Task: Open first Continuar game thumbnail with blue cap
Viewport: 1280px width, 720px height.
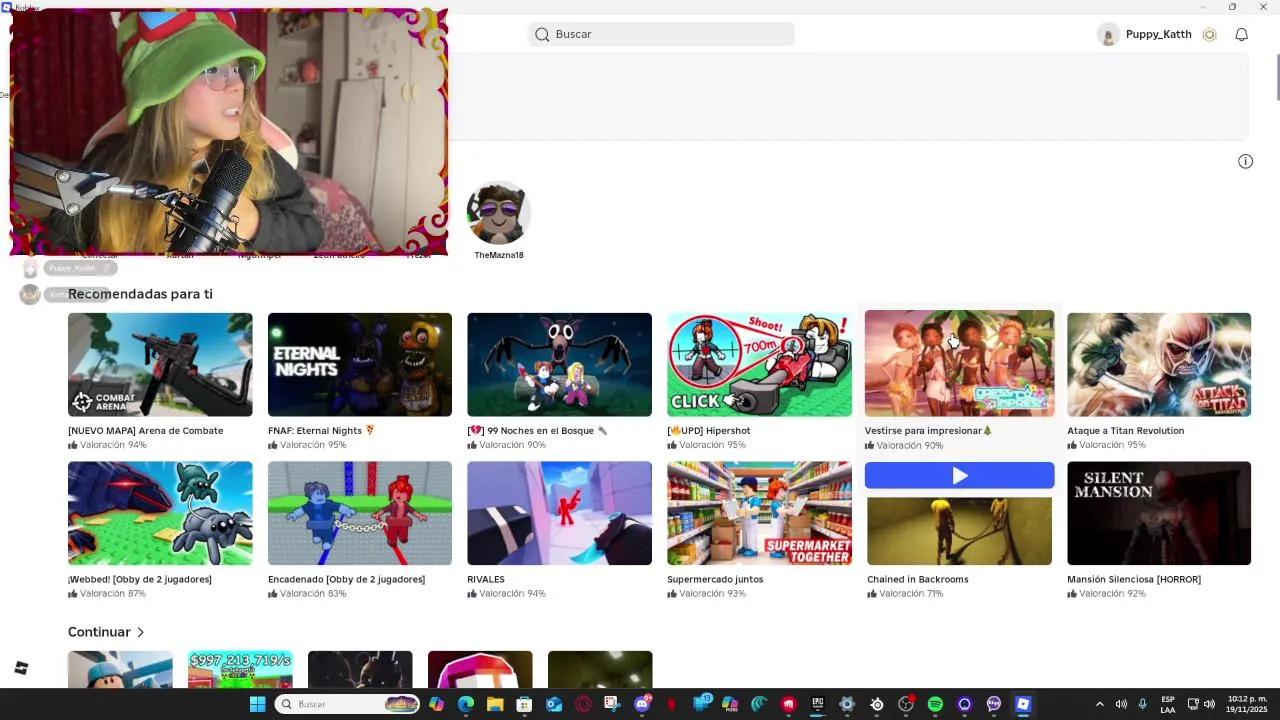Action: point(120,669)
